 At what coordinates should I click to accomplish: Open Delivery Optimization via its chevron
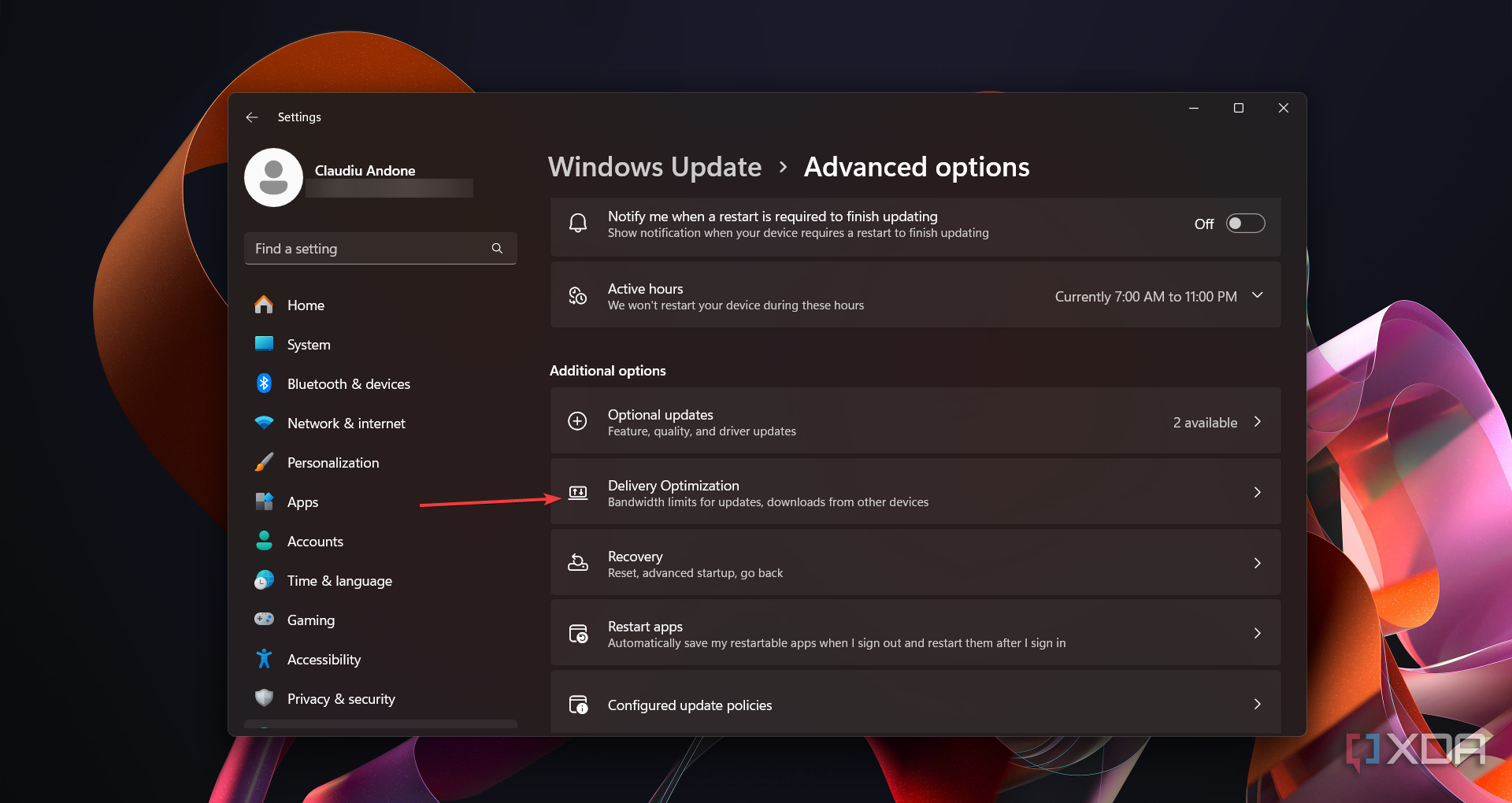[1258, 492]
